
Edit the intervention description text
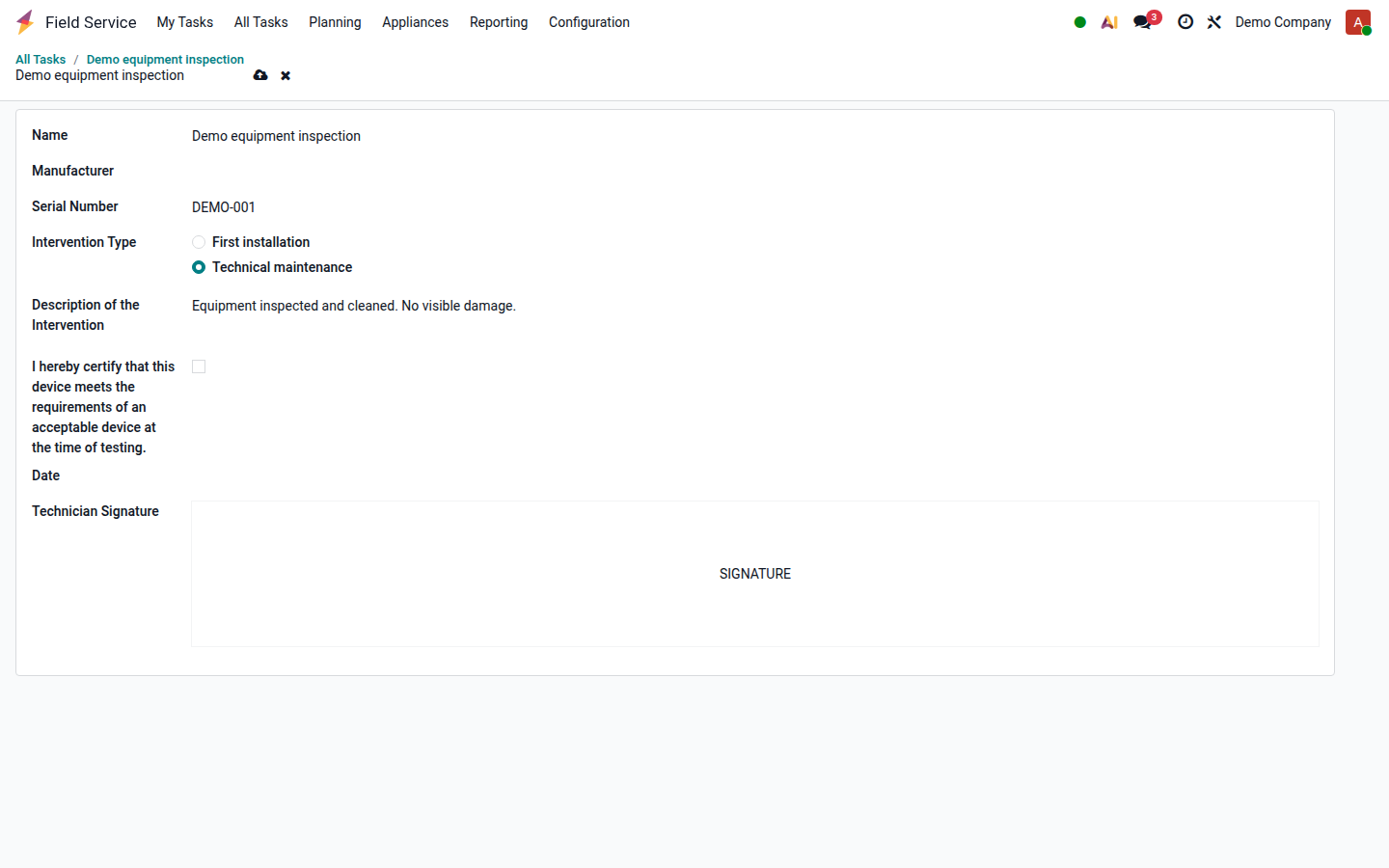pyautogui.click(x=755, y=306)
